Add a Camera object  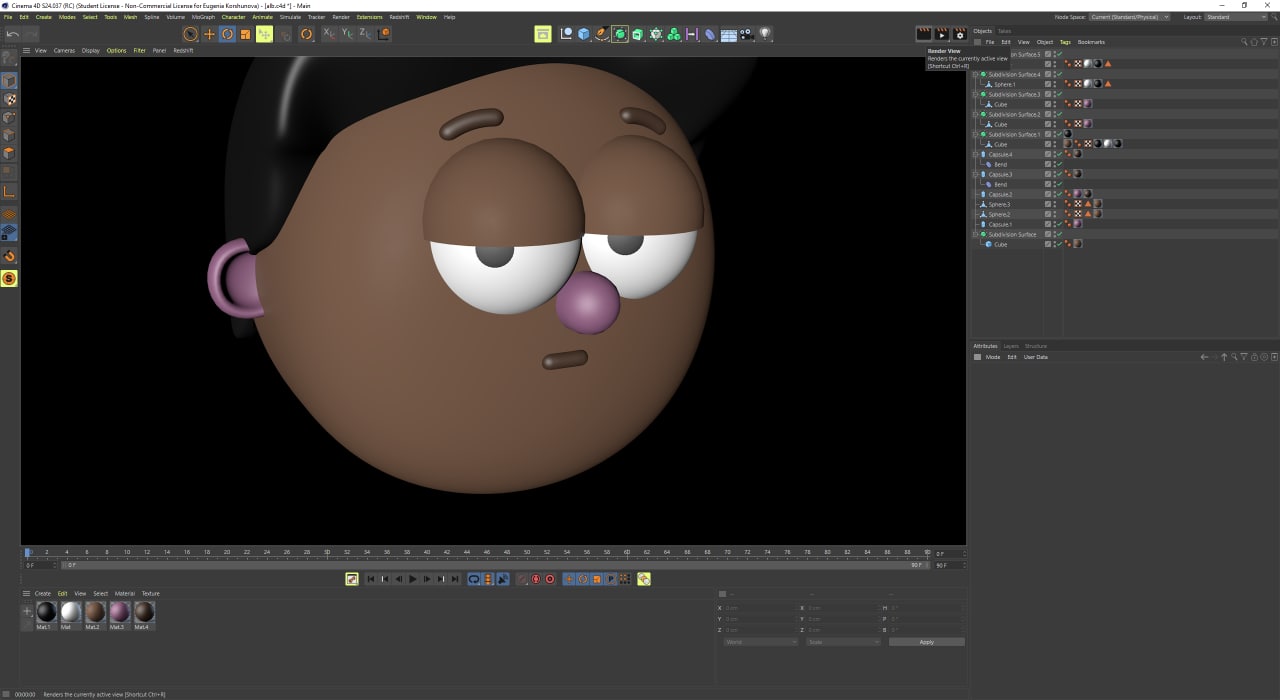coord(747,34)
